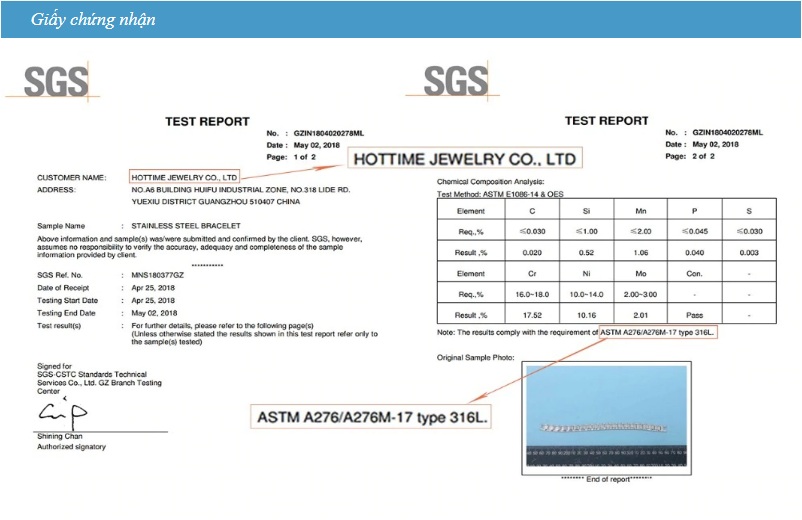This screenshot has height=520, width=802.
Task: Select the 'Page: 1 of 2' text
Action: click(291, 157)
